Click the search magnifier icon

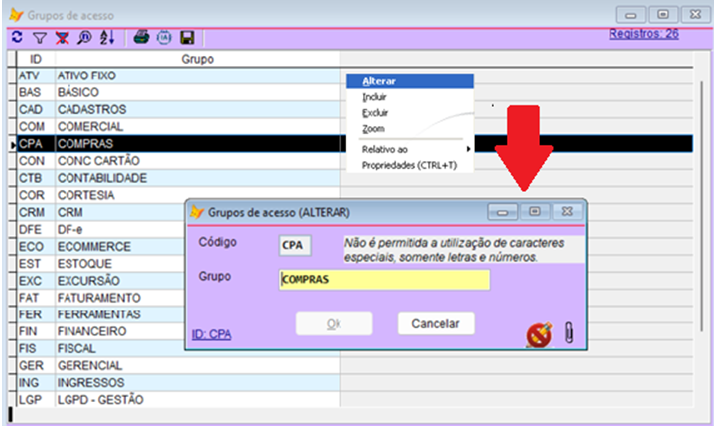click(x=84, y=37)
